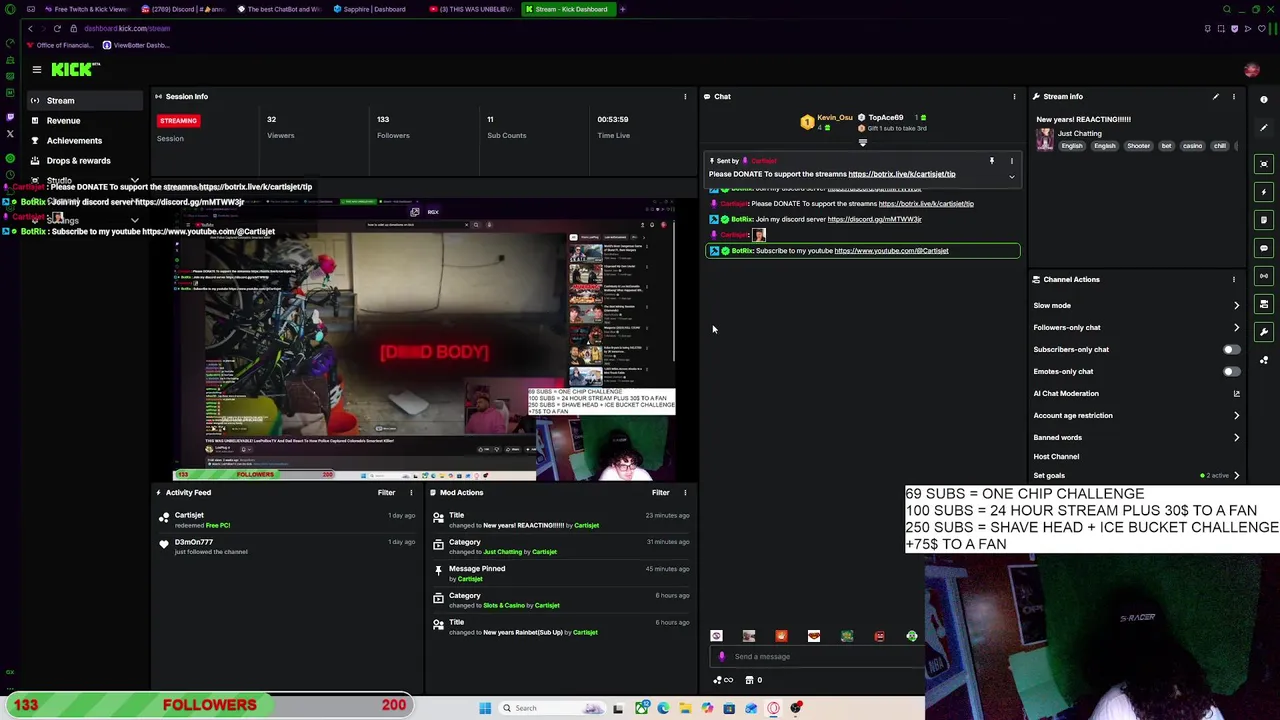Open the document panel icon in right sidebar
1280x720 pixels.
pyautogui.click(x=1264, y=219)
